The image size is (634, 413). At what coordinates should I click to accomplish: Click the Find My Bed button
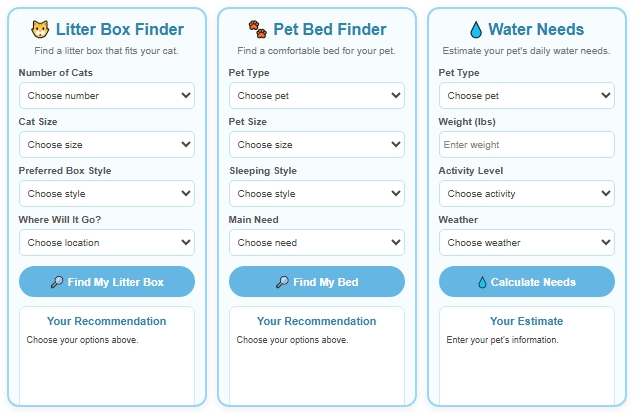[x=317, y=282]
